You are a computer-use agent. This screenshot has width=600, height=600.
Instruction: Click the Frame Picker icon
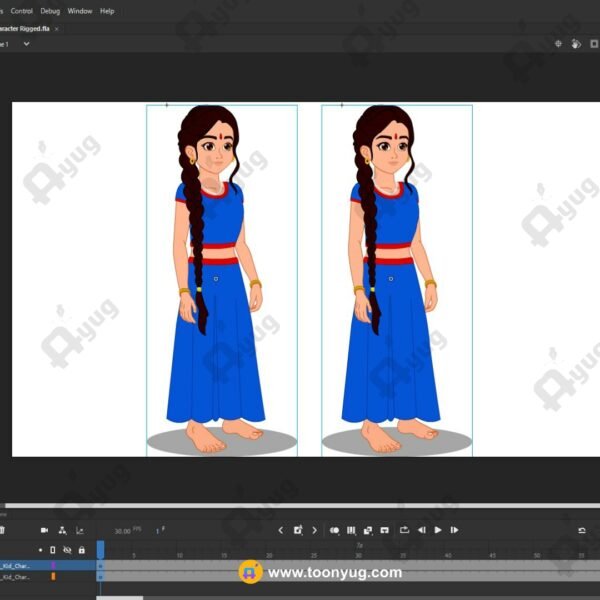(385, 530)
